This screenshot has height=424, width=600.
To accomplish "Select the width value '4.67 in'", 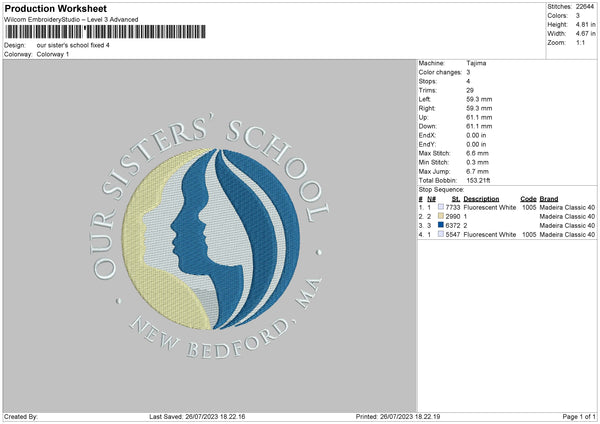I will [585, 34].
